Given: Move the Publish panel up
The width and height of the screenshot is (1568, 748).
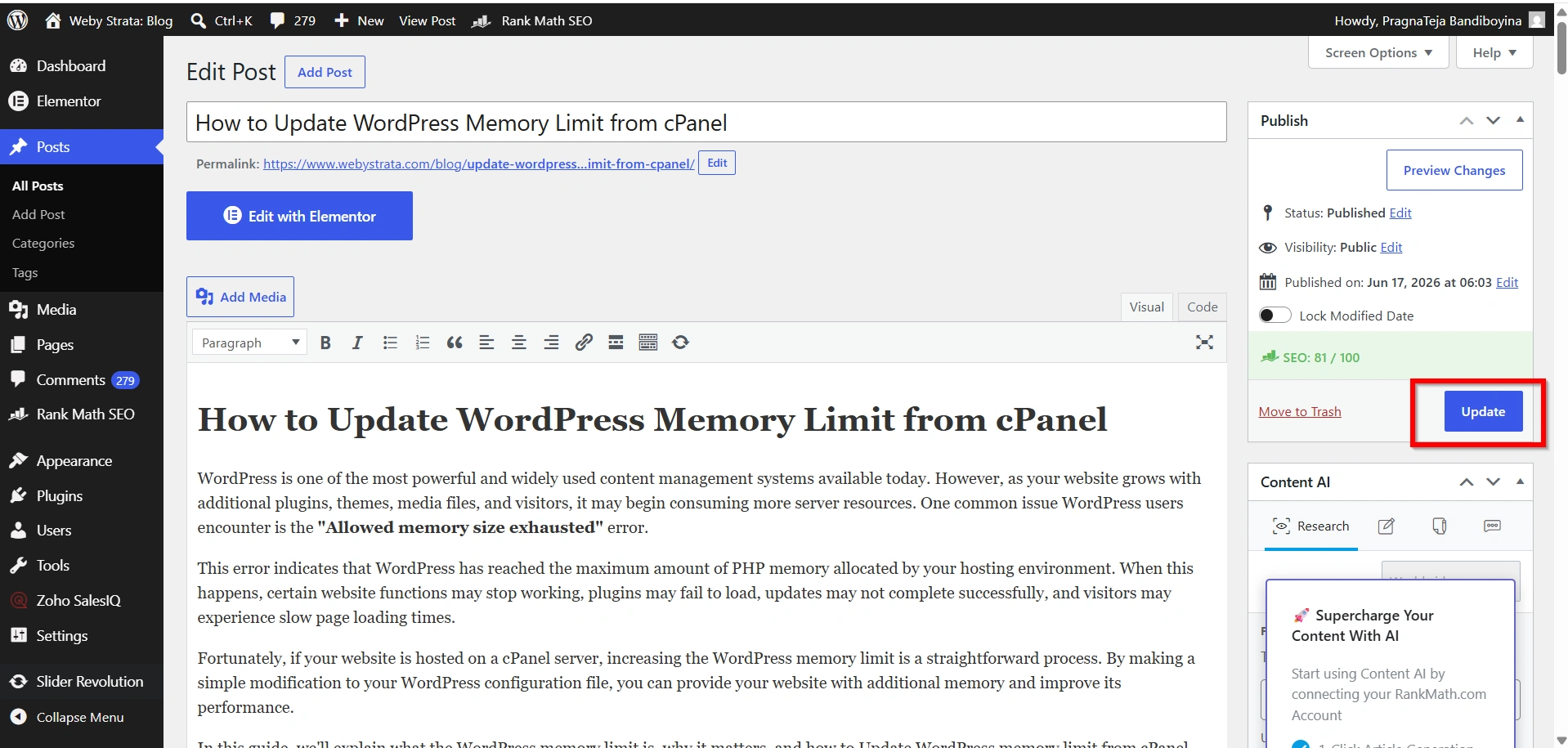Looking at the screenshot, I should point(1467,120).
